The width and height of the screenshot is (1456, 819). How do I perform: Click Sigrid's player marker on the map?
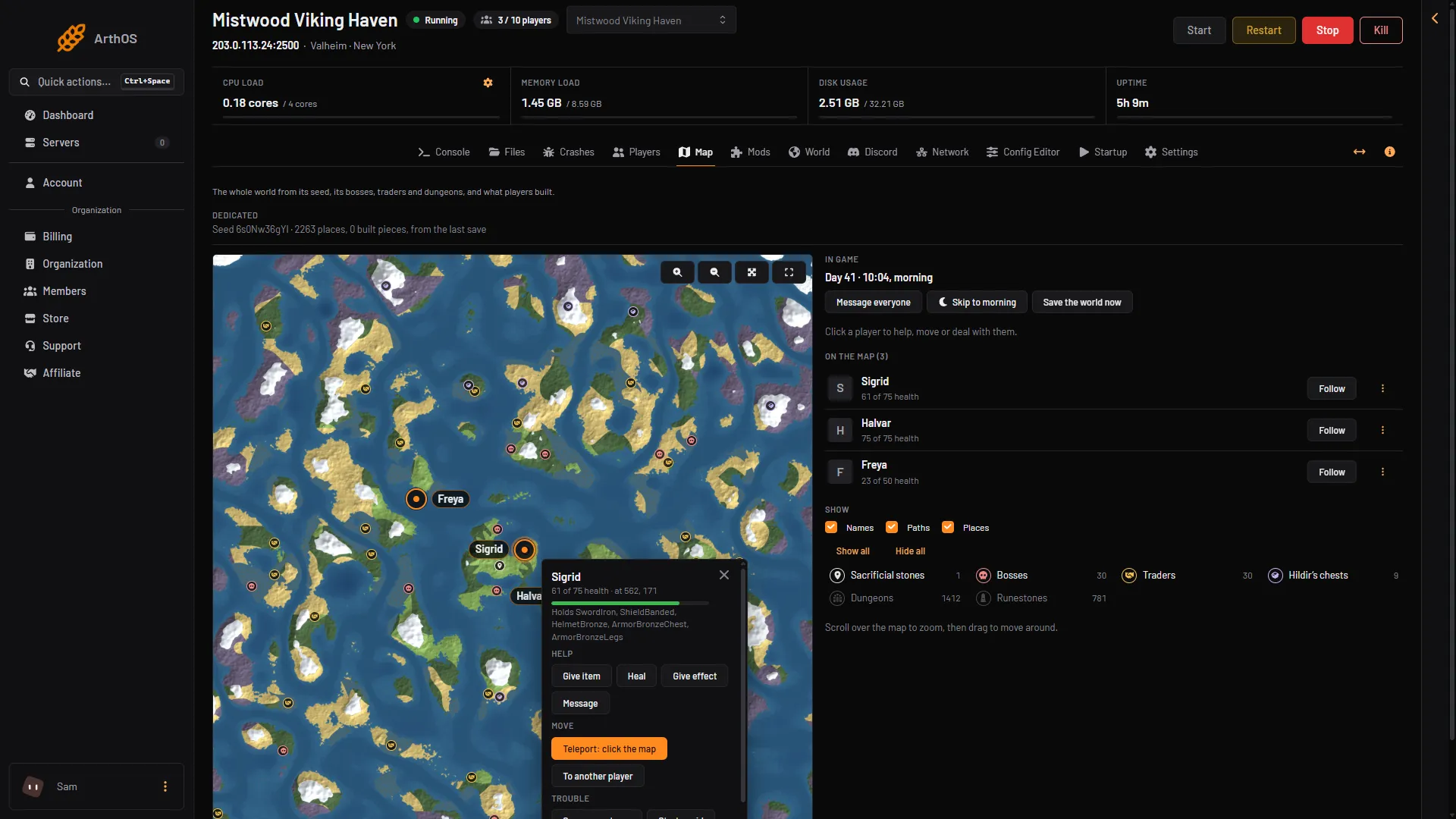tap(525, 550)
